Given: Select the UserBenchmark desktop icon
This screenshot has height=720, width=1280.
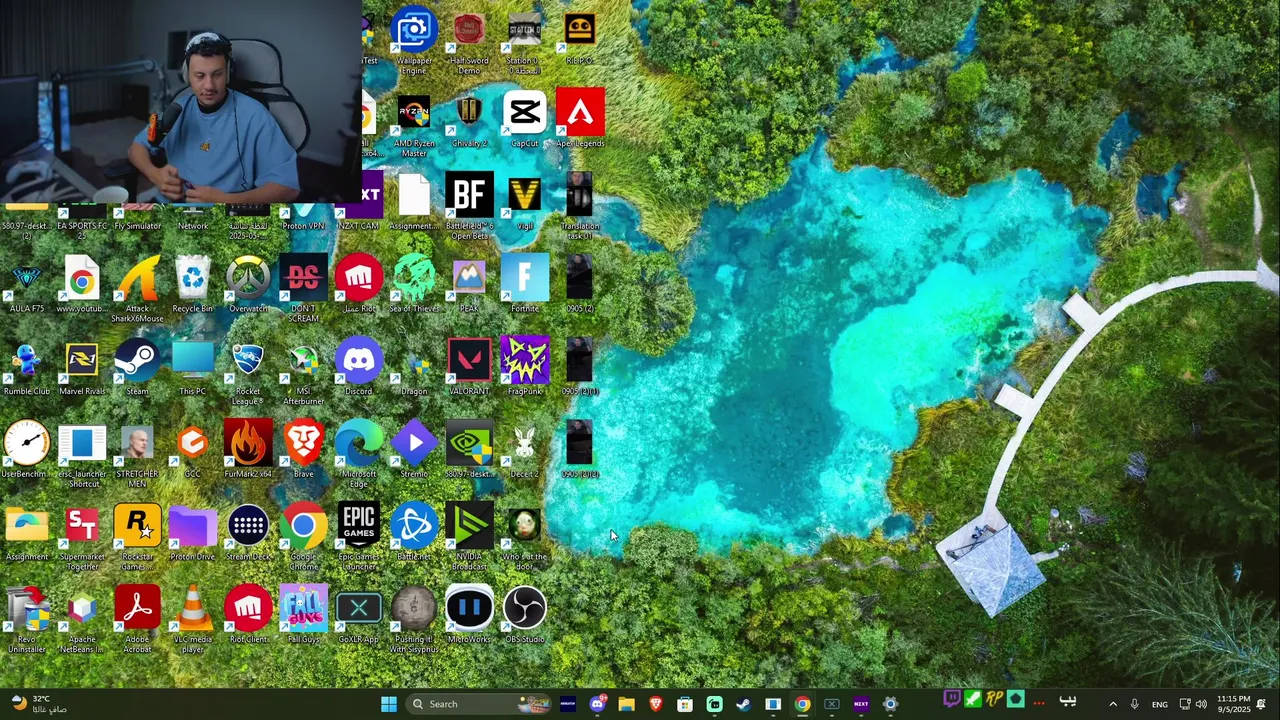Looking at the screenshot, I should coord(27,449).
